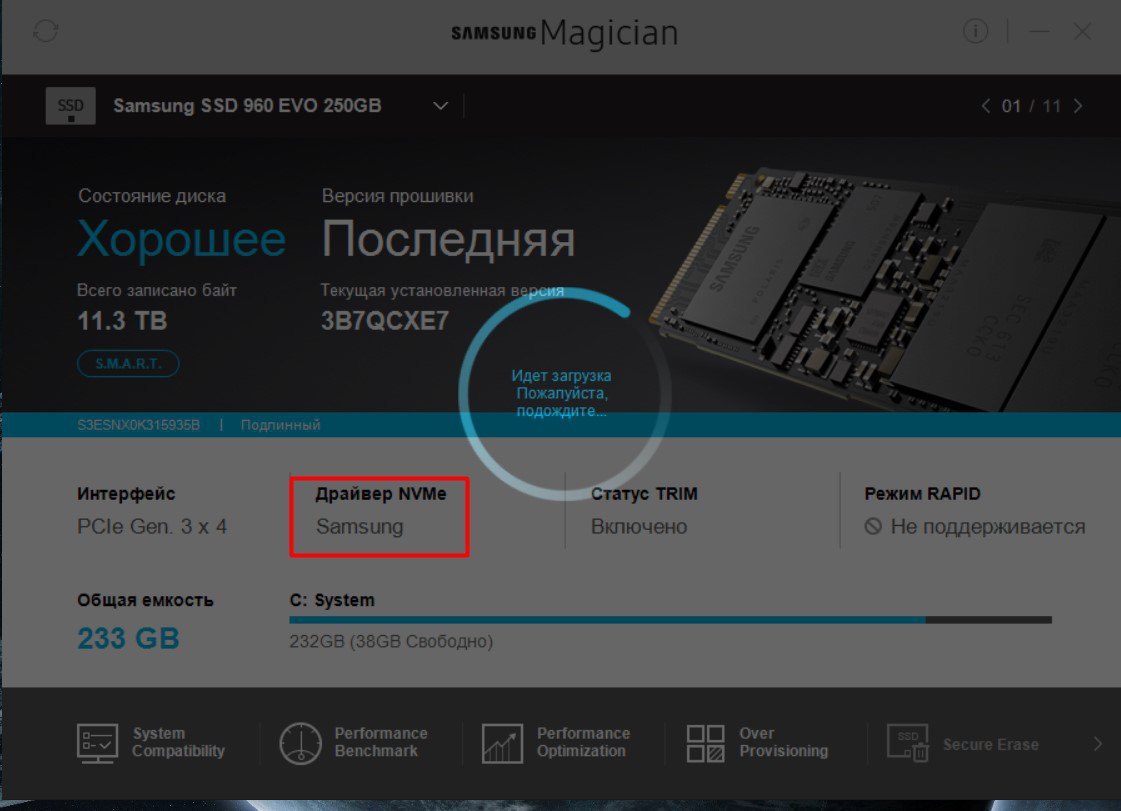Screen dimensions: 1121x811
Task: Click the drive serial number S3ESNX0K315935B
Action: click(138, 425)
